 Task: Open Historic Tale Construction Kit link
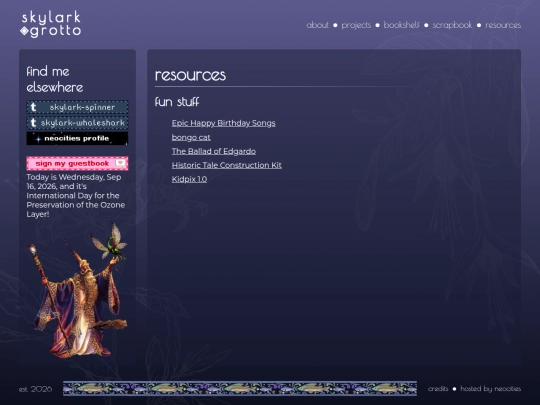coord(227,165)
